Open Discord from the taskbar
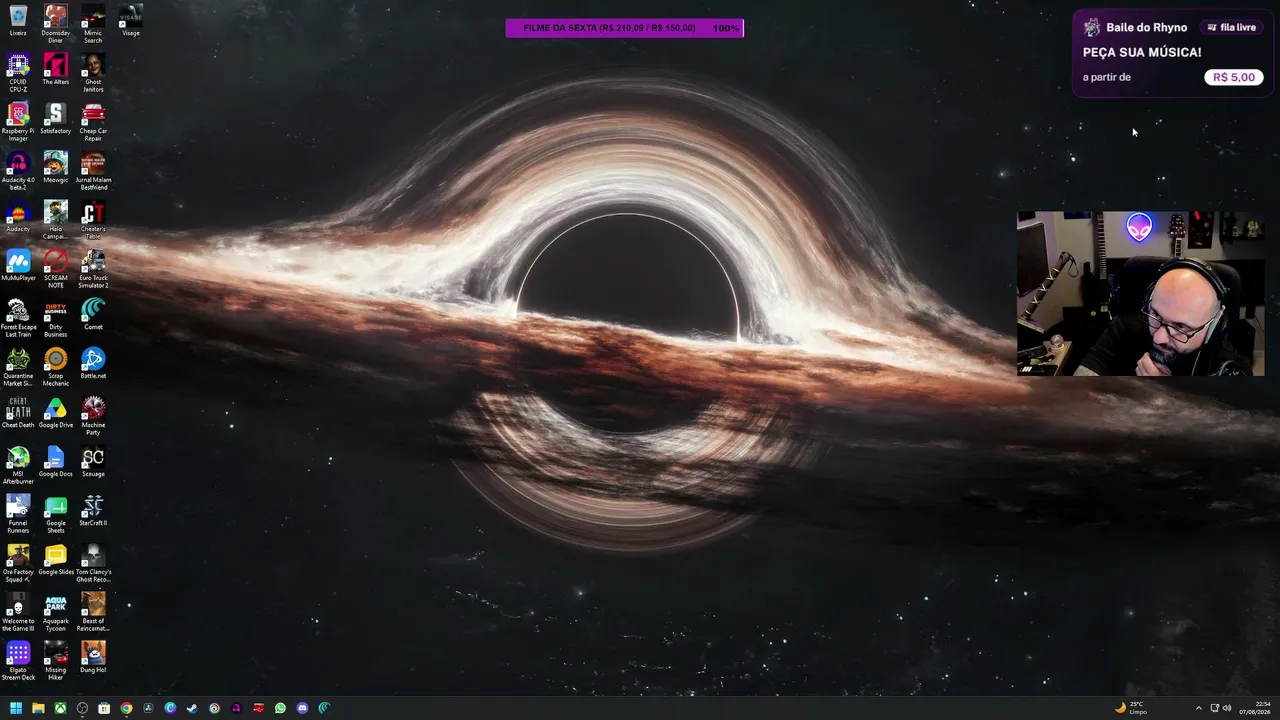The image size is (1280, 720). (302, 708)
